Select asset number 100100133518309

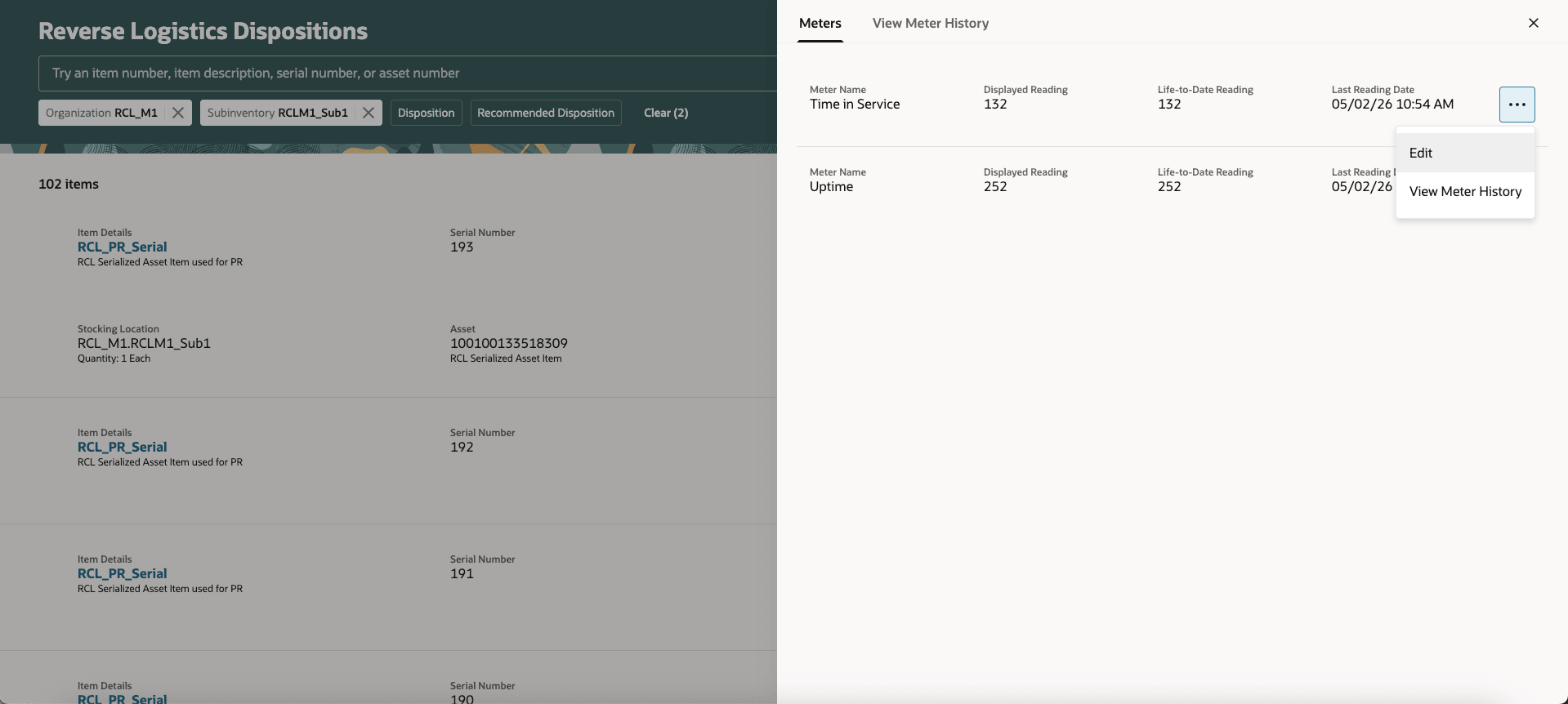point(509,343)
